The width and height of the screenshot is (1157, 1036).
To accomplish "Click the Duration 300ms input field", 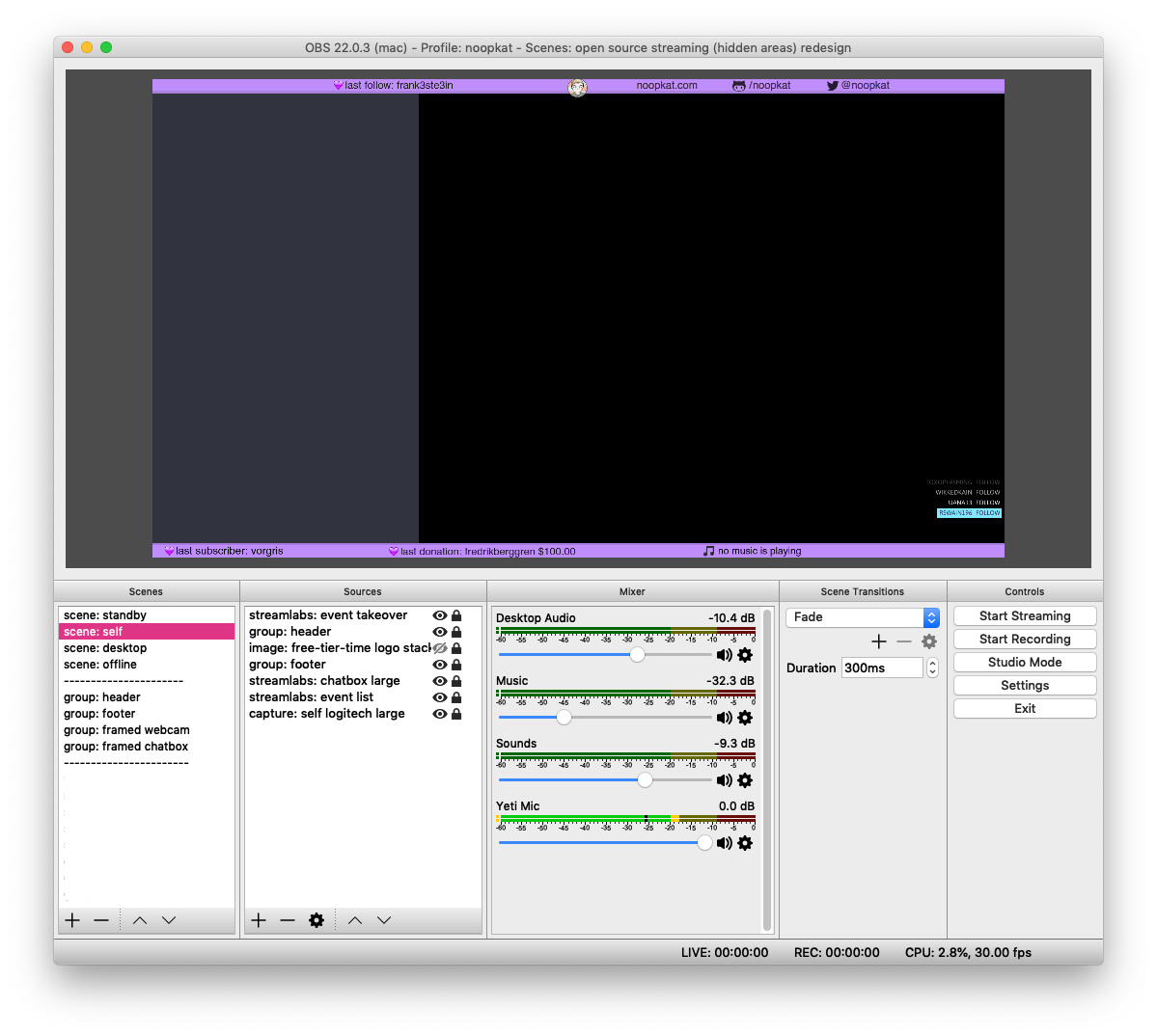I will point(882,668).
